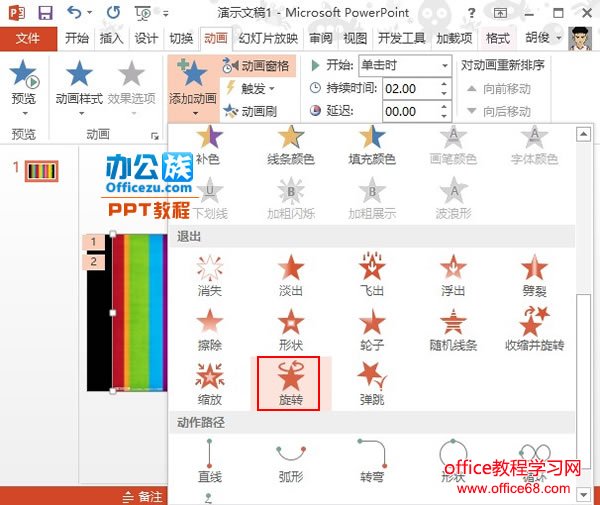Click the 持续时间 duration field 02.00

tap(410, 89)
